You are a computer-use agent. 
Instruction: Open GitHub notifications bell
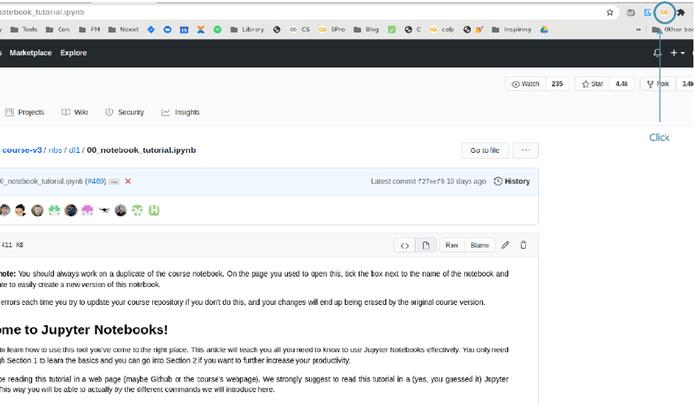[x=657, y=53]
